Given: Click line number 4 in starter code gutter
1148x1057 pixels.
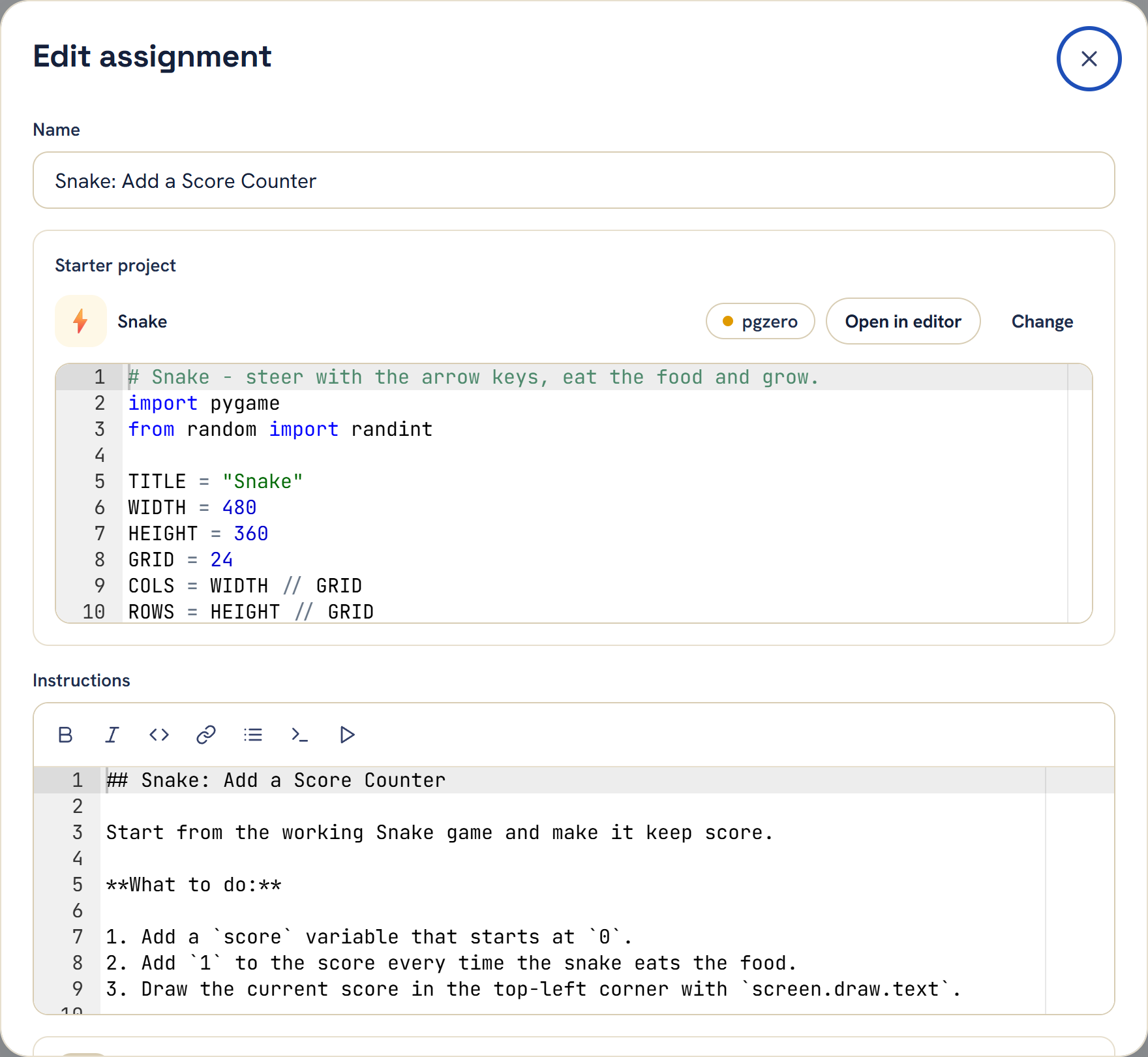Looking at the screenshot, I should coord(100,455).
